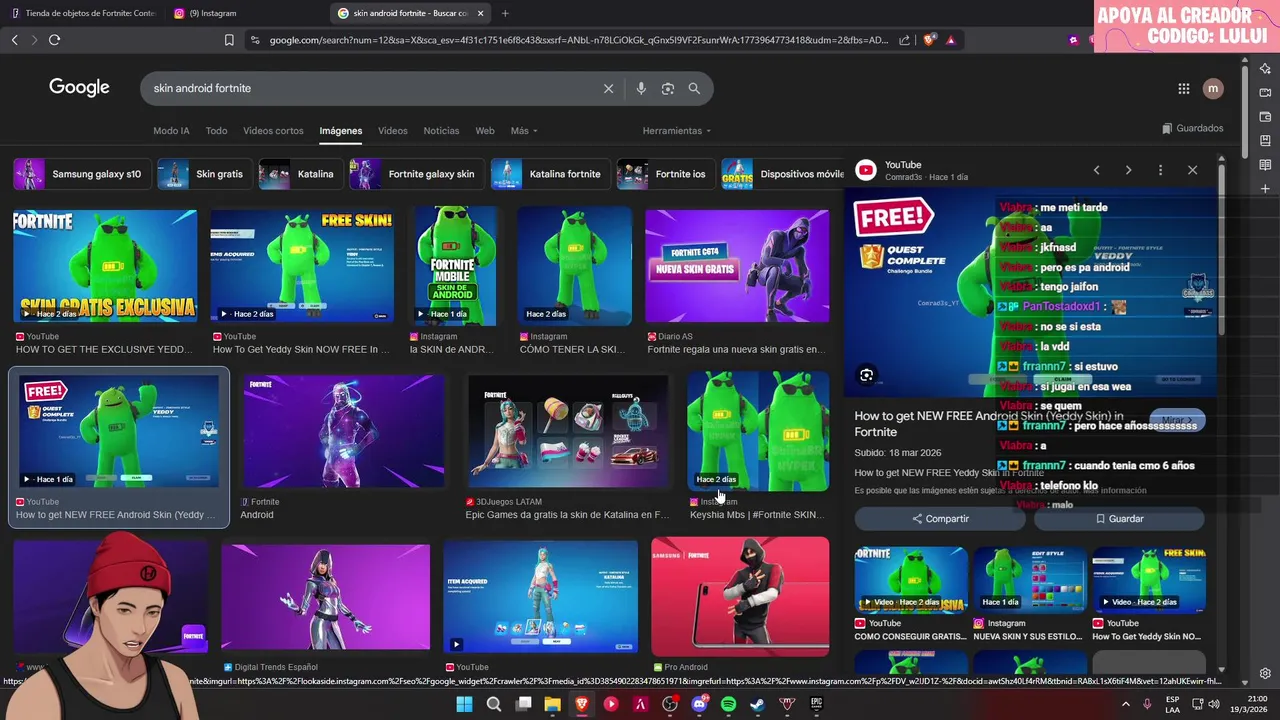Open Brave Rewards triangle icon
This screenshot has height=720, width=1280.
pos(950,40)
